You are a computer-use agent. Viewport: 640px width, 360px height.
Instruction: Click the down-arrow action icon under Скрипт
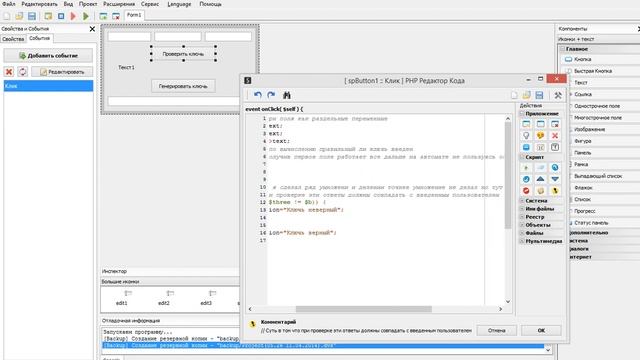[555, 179]
